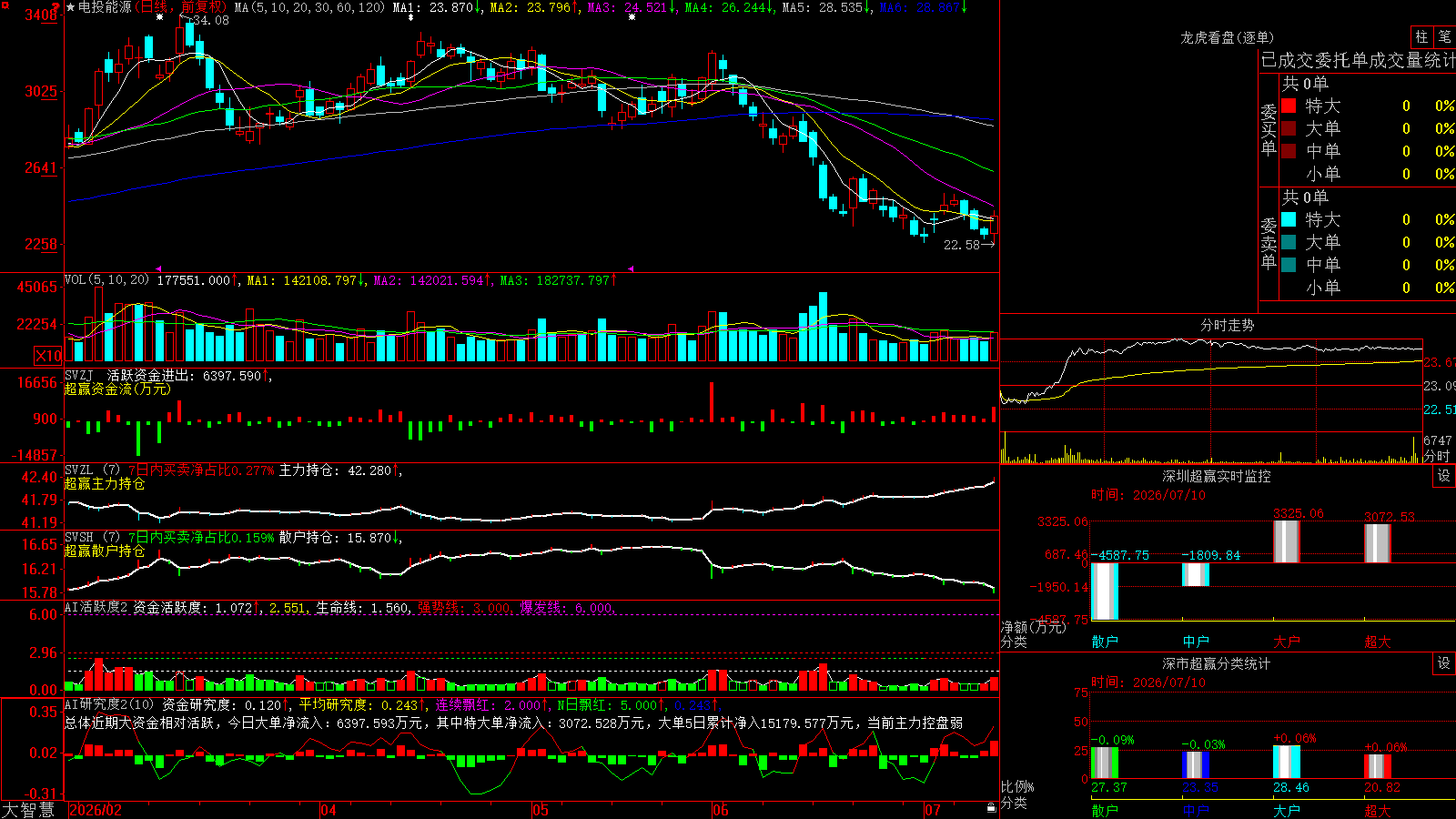Open the AI活跃度2 indicator label
Image resolution: width=1456 pixels, height=819 pixels.
[x=96, y=607]
